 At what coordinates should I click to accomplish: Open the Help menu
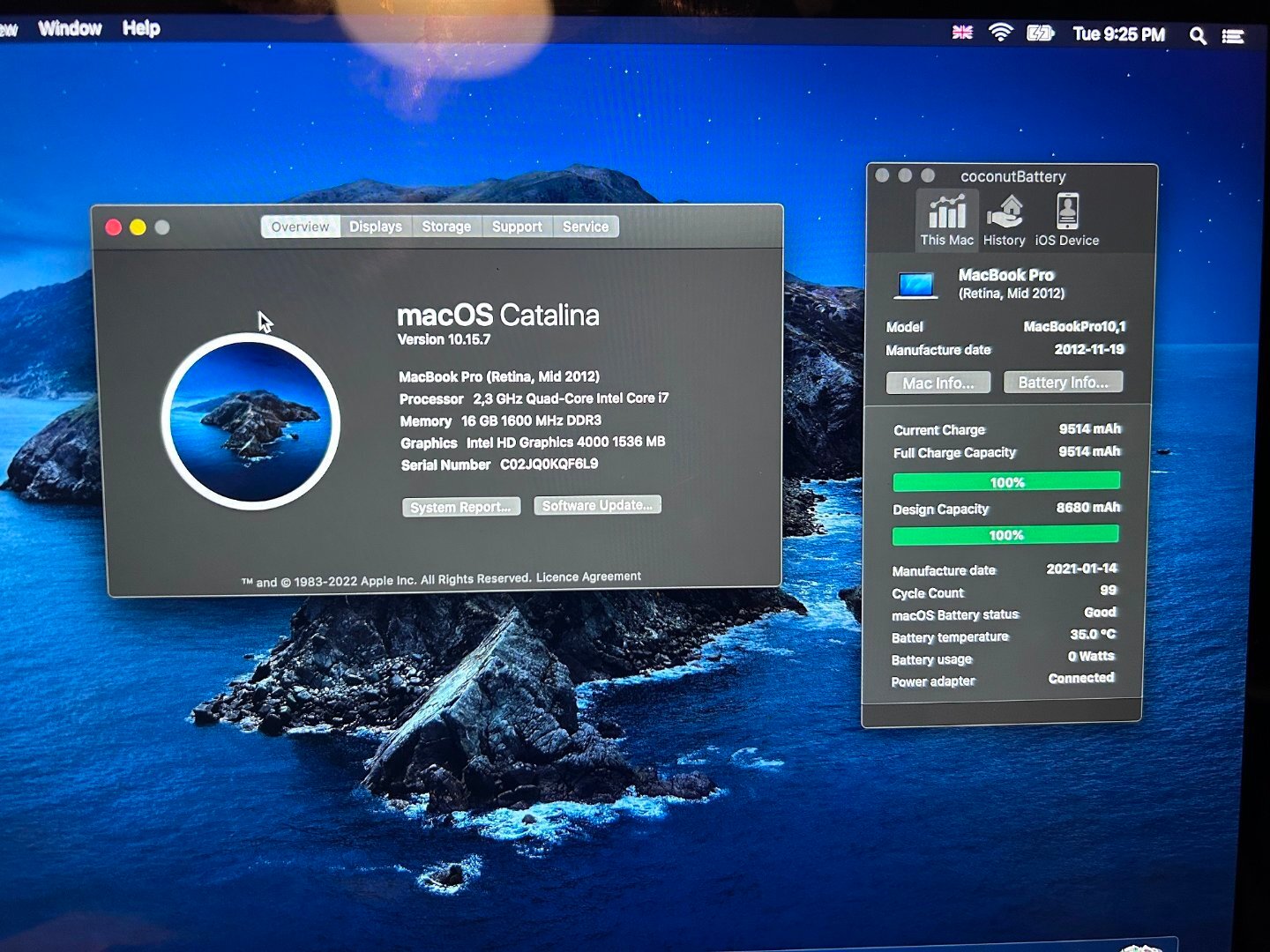click(141, 28)
